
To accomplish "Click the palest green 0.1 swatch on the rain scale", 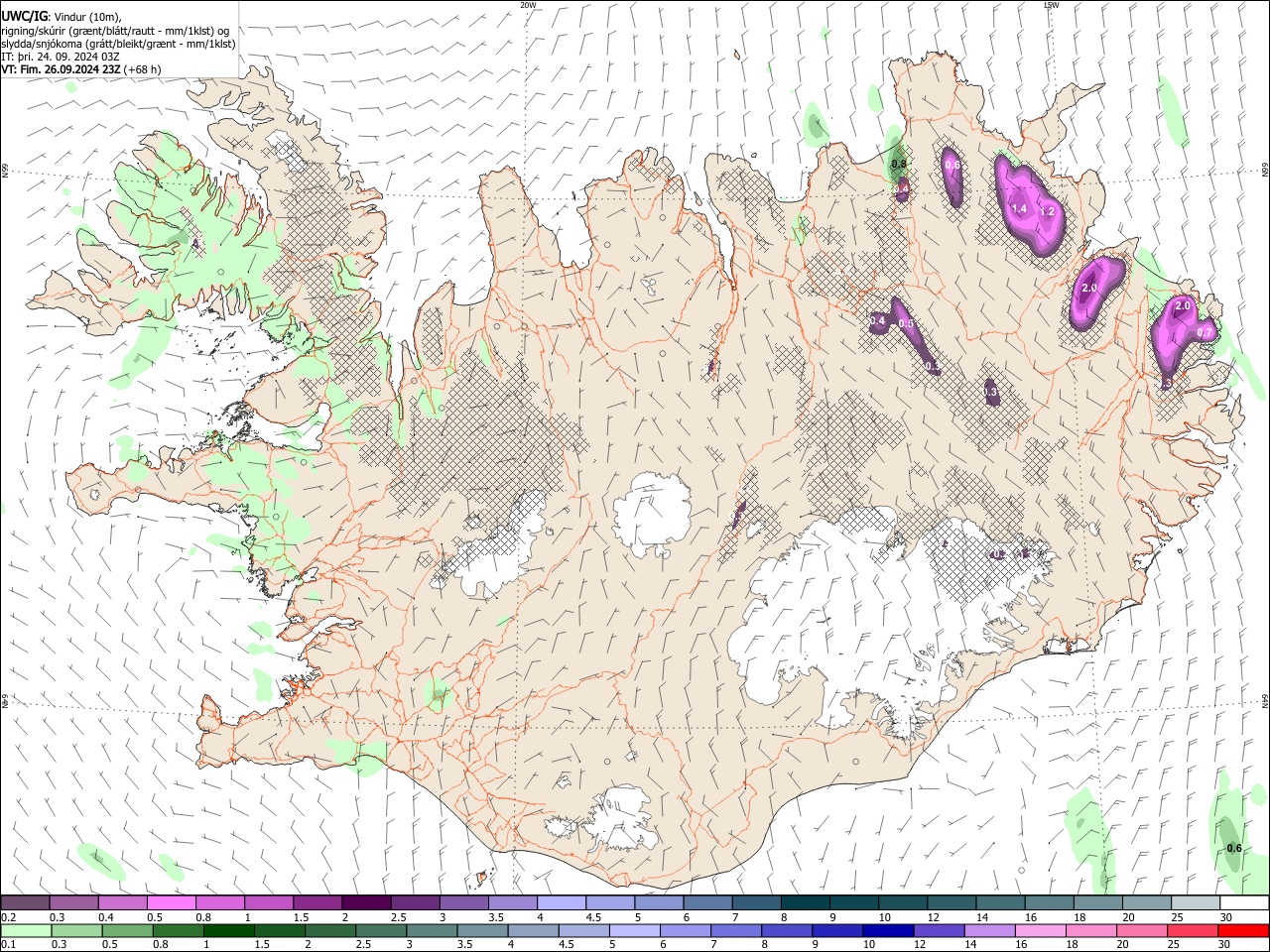I will pyautogui.click(x=26, y=930).
